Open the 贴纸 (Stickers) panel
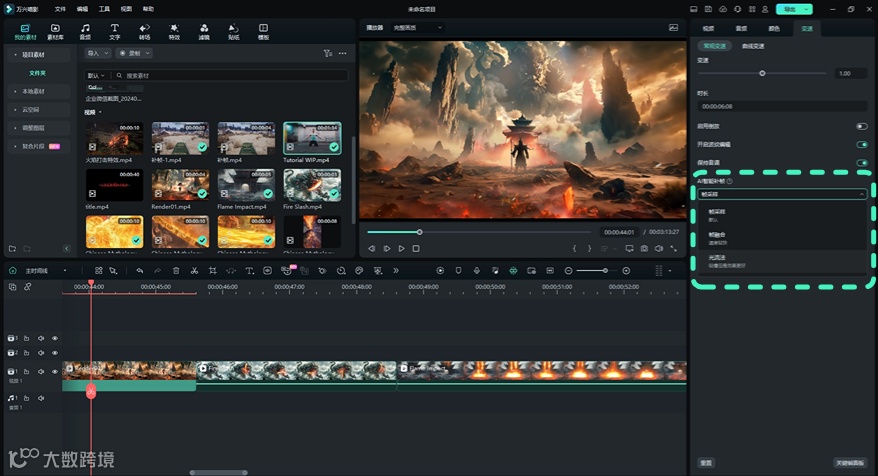The height and width of the screenshot is (476, 878). [x=233, y=31]
